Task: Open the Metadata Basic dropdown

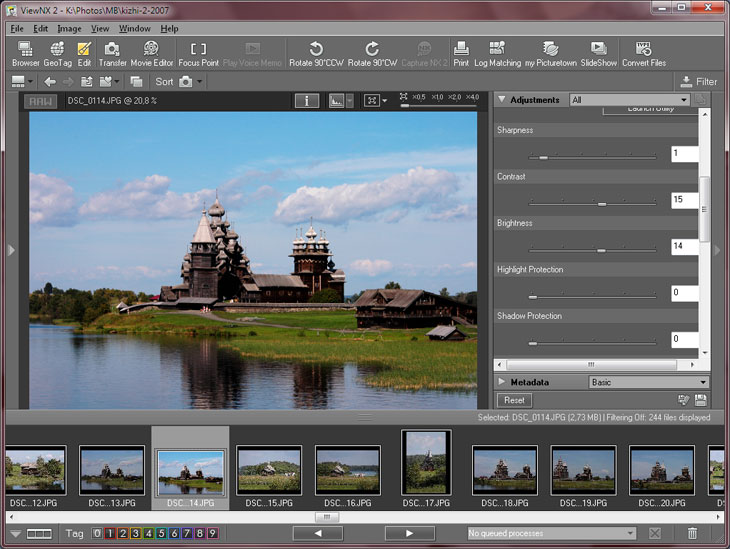Action: 649,382
